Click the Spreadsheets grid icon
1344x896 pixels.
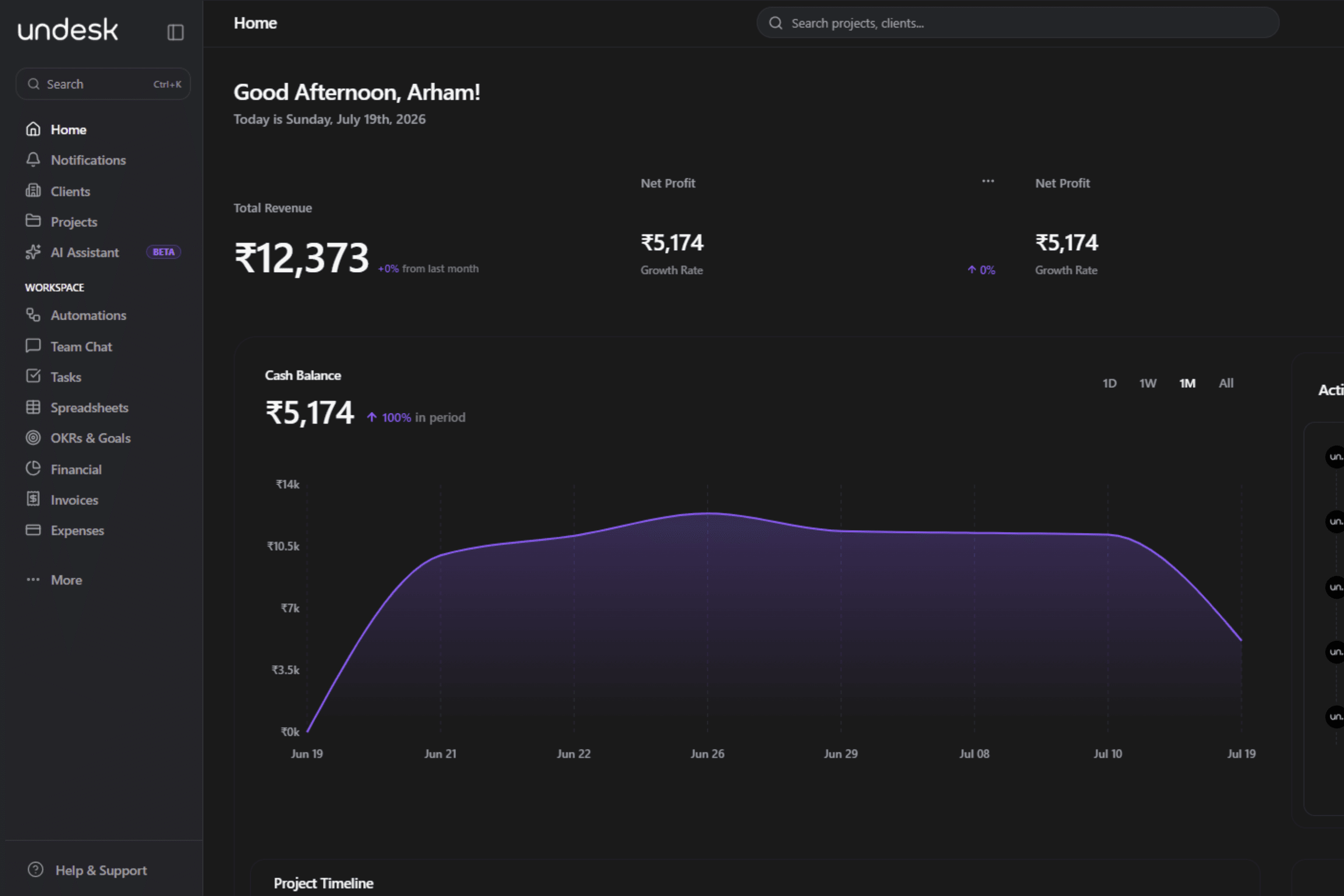(33, 407)
